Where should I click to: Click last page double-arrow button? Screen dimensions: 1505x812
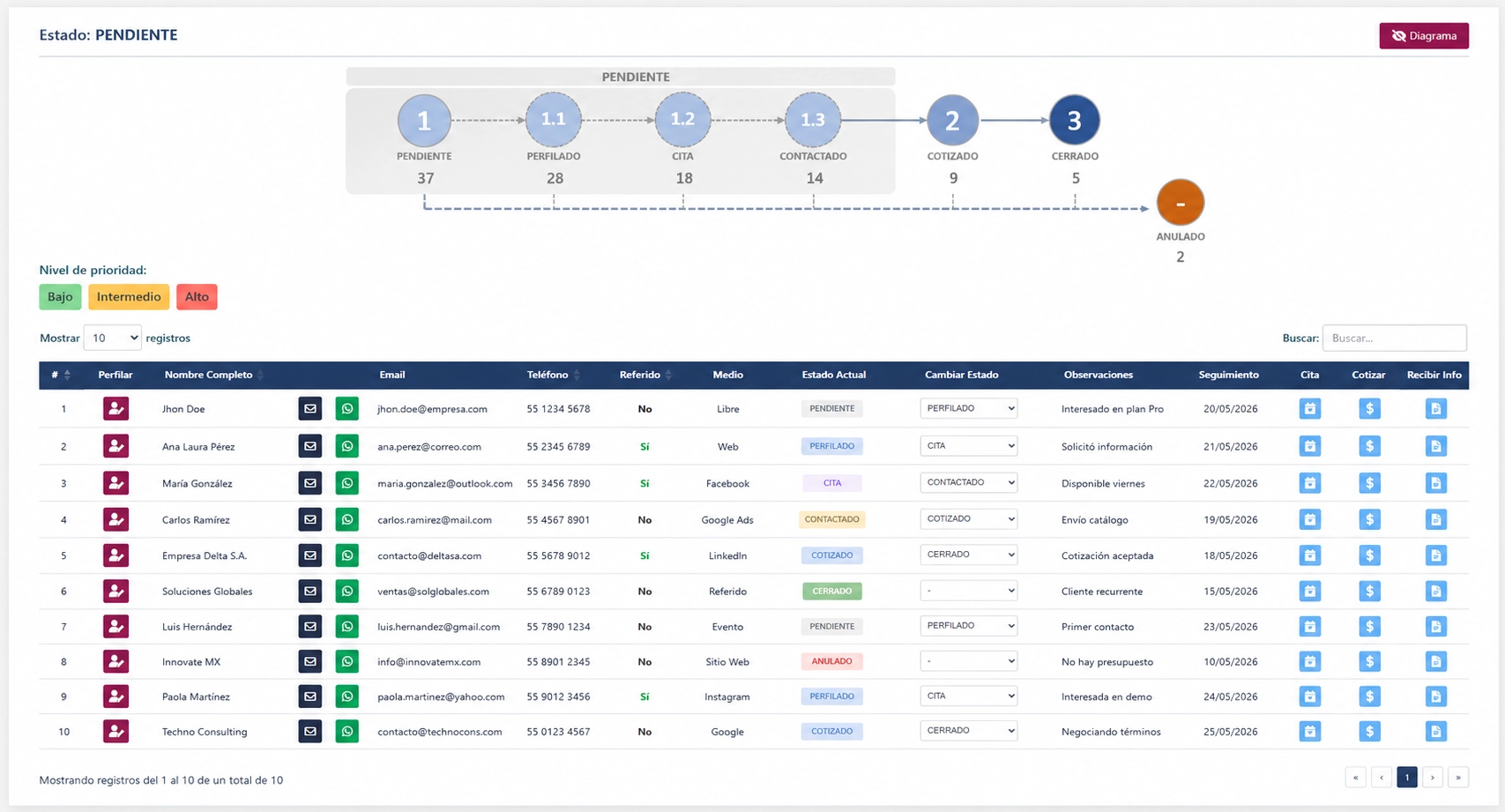[x=1458, y=777]
